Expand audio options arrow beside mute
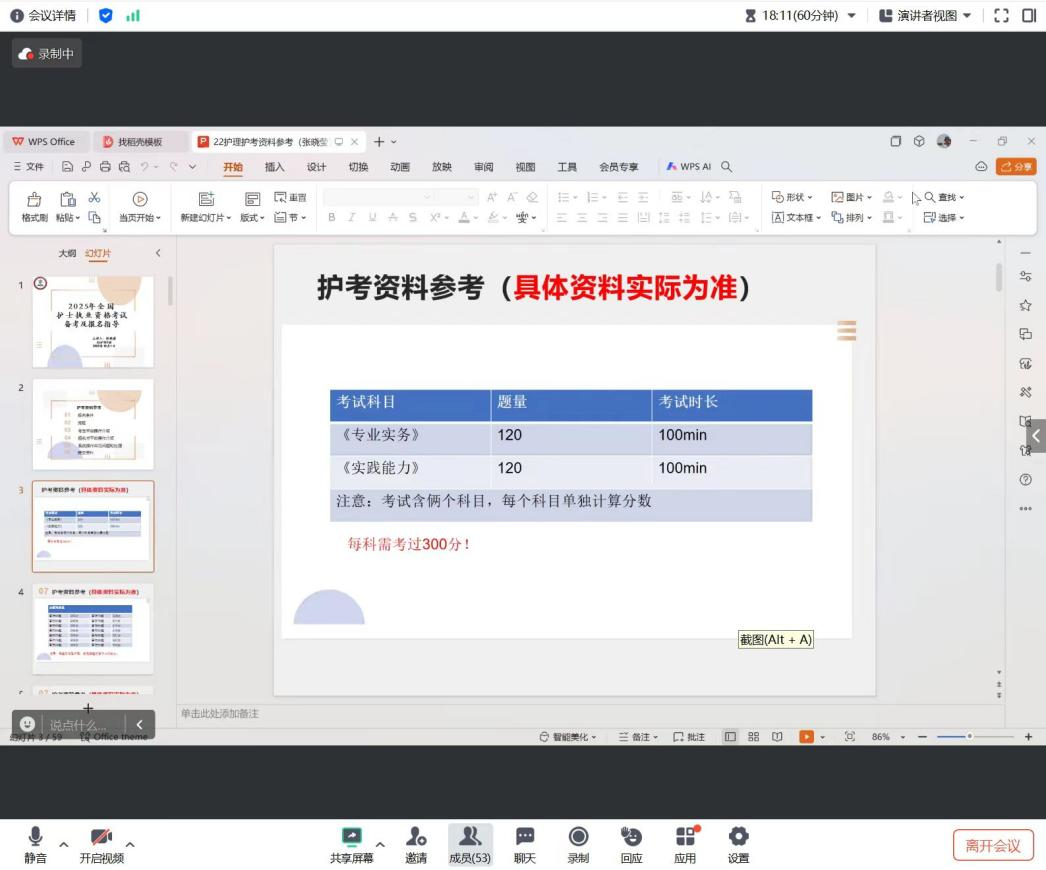 (x=64, y=845)
